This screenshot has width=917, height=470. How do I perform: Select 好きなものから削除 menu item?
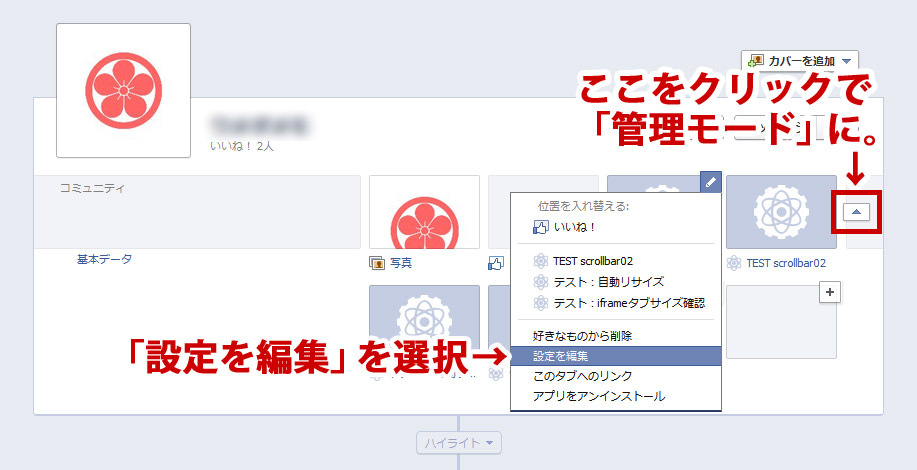(x=616, y=336)
